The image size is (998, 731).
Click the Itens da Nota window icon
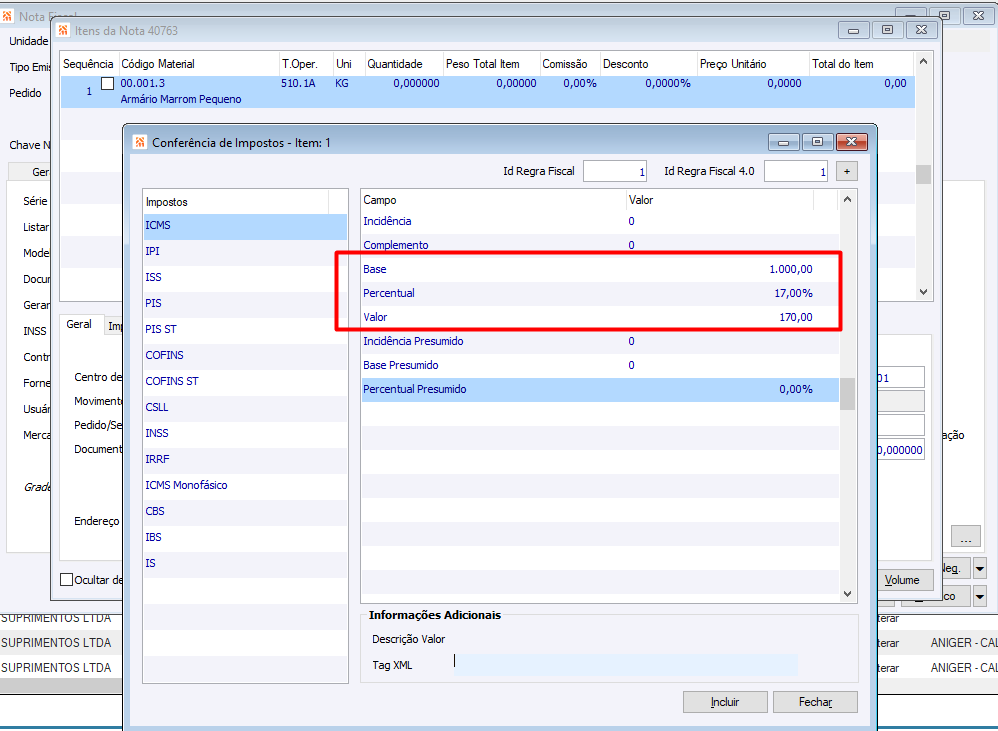pyautogui.click(x=63, y=30)
